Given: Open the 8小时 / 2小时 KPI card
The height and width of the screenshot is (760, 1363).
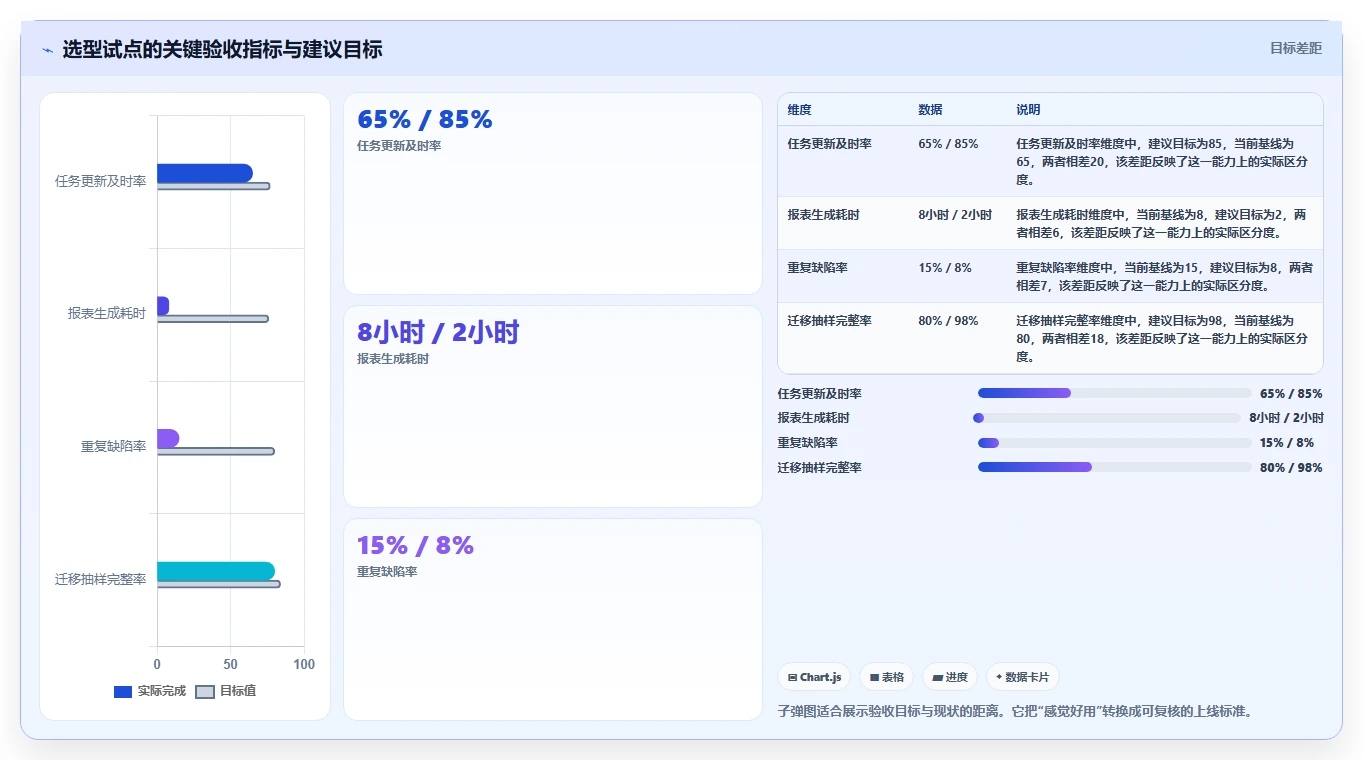Looking at the screenshot, I should pos(553,406).
